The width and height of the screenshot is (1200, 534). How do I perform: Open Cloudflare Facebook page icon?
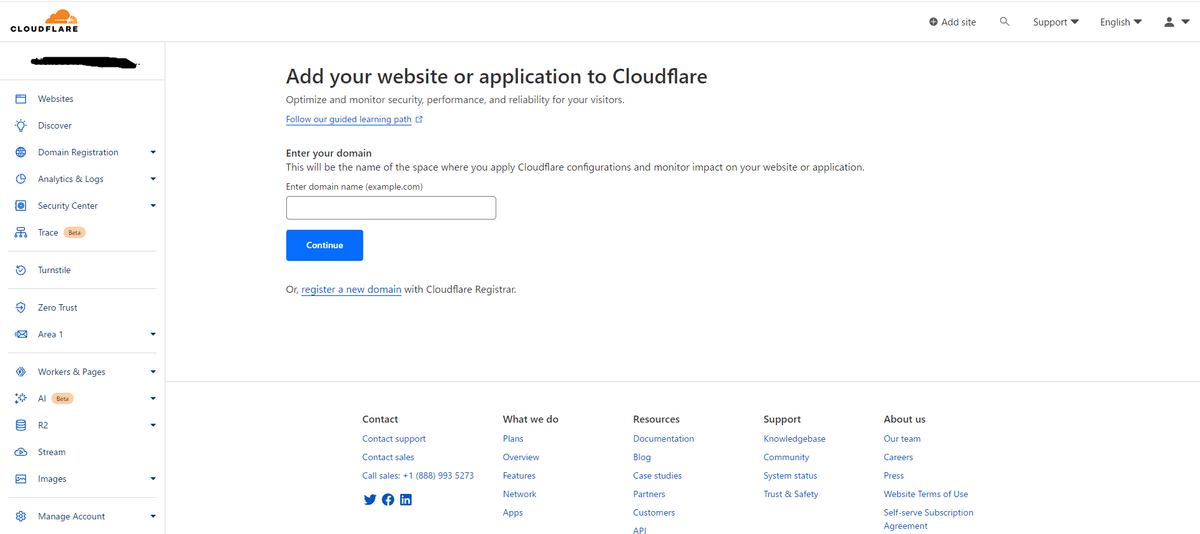click(388, 500)
